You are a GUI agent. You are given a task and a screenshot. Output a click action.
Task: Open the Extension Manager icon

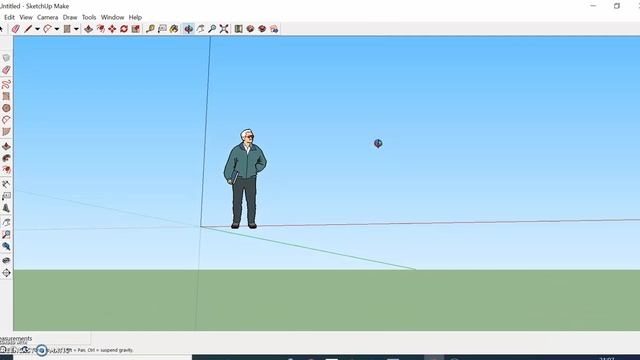point(274,29)
